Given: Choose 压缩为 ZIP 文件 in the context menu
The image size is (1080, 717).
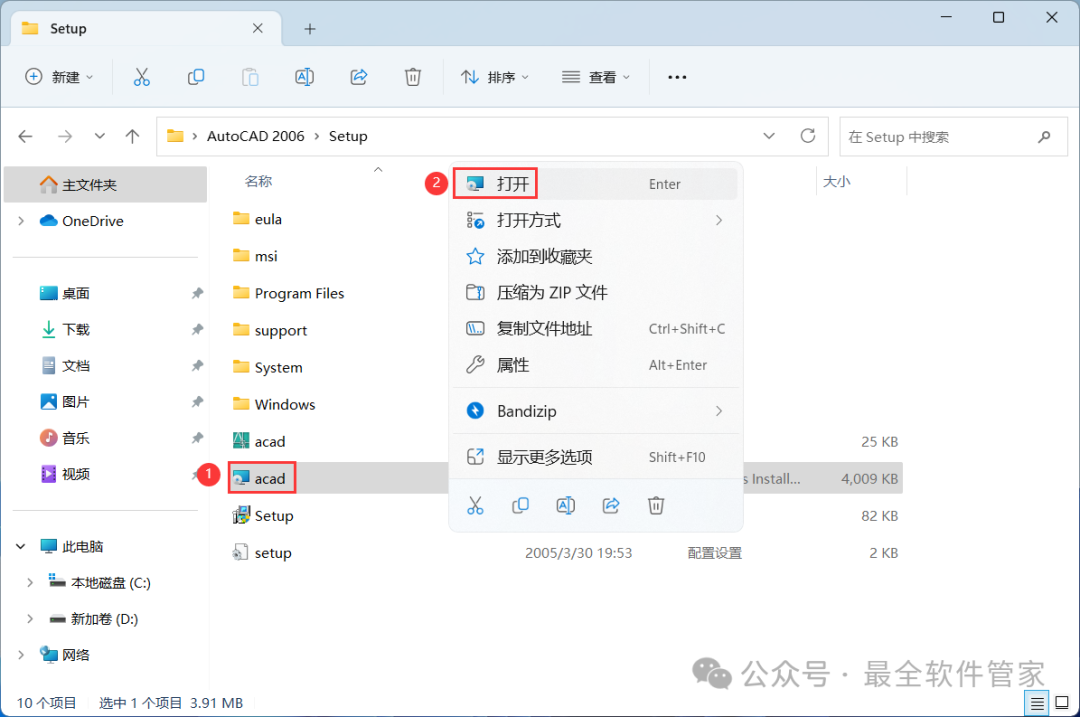Looking at the screenshot, I should pyautogui.click(x=595, y=293).
